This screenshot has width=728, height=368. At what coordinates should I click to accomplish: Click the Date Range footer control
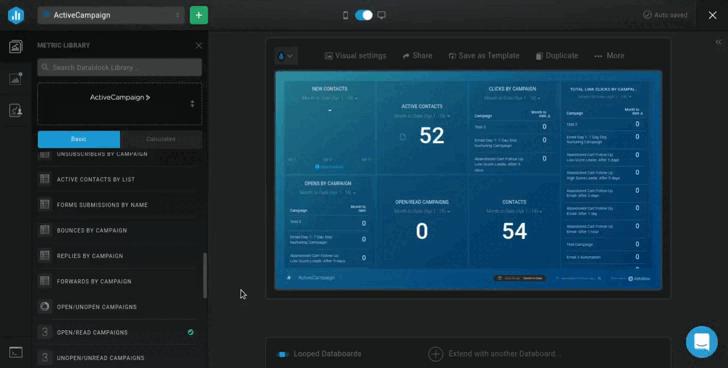520,278
